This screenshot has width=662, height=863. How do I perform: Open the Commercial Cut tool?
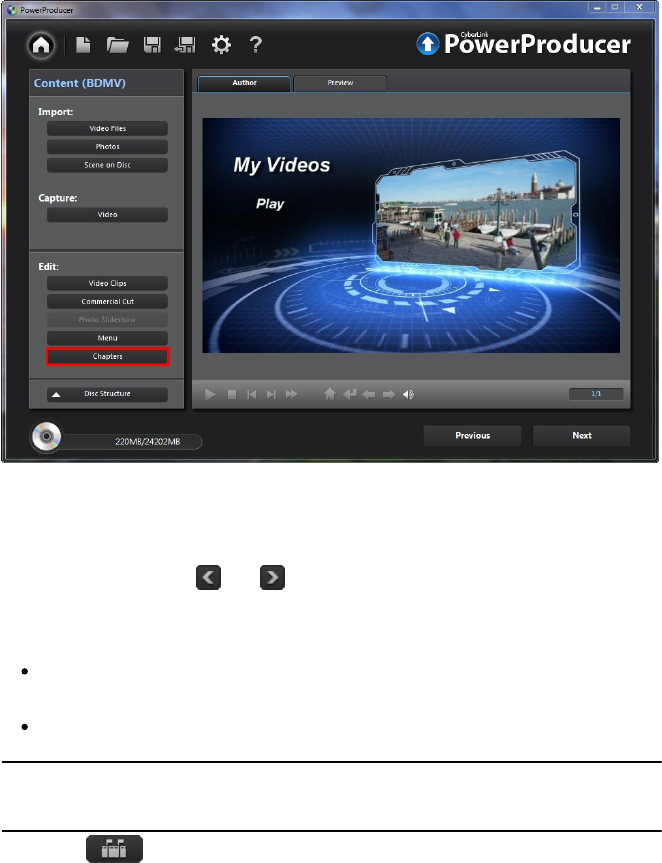(107, 301)
